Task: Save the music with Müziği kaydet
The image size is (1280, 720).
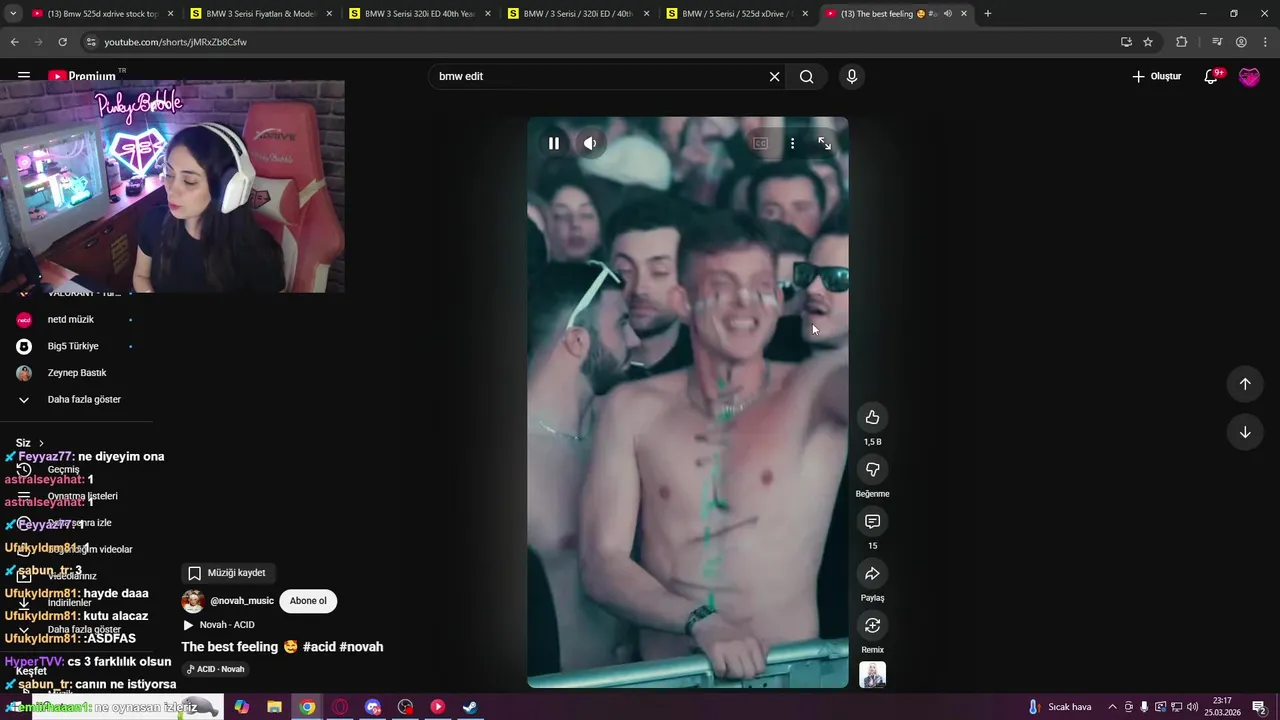Action: coord(227,573)
